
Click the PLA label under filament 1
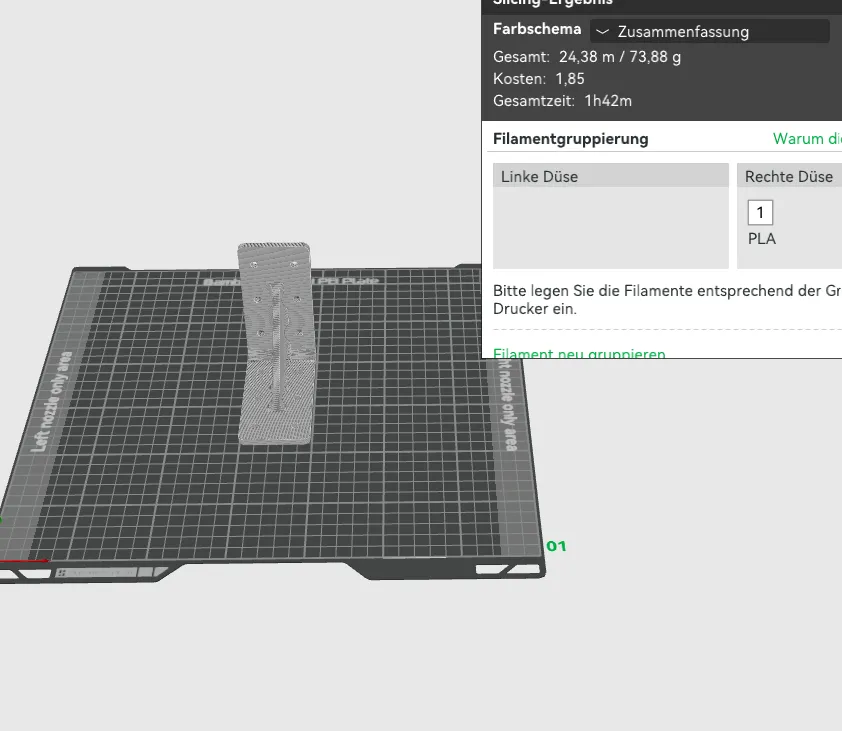pyautogui.click(x=761, y=238)
